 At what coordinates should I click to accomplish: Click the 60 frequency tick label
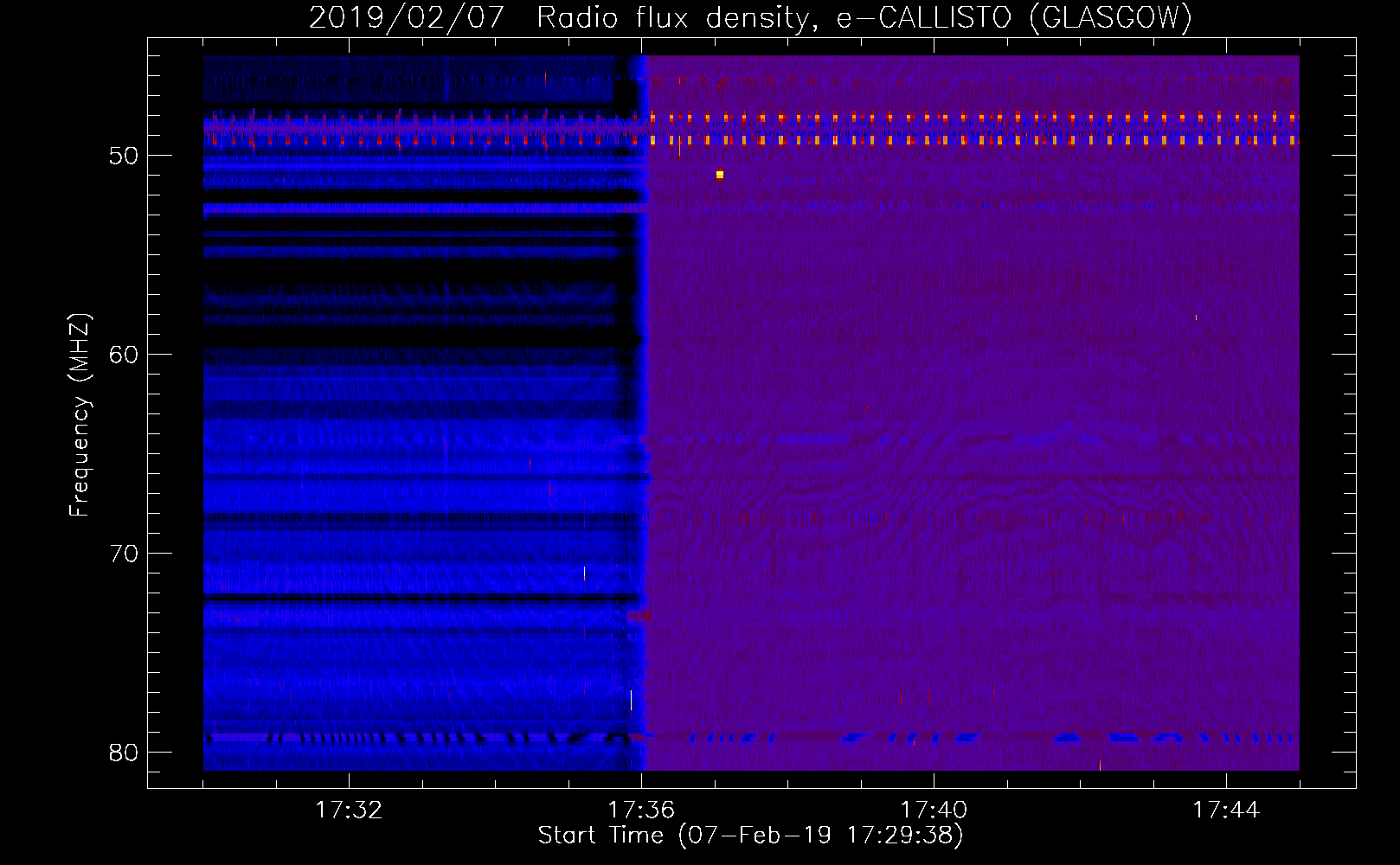(124, 355)
